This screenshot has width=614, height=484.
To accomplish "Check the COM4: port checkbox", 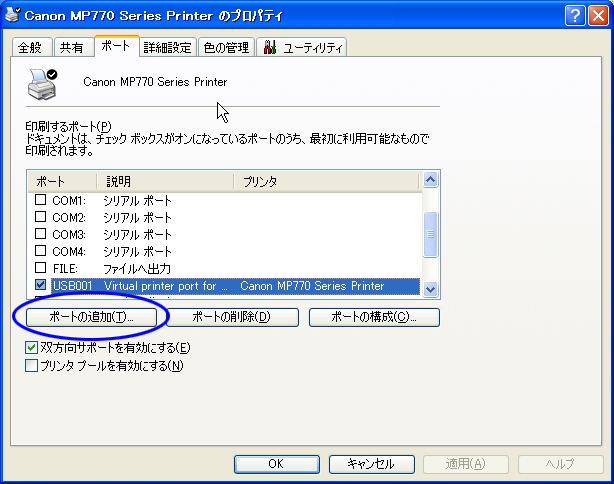I will click(x=40, y=251).
